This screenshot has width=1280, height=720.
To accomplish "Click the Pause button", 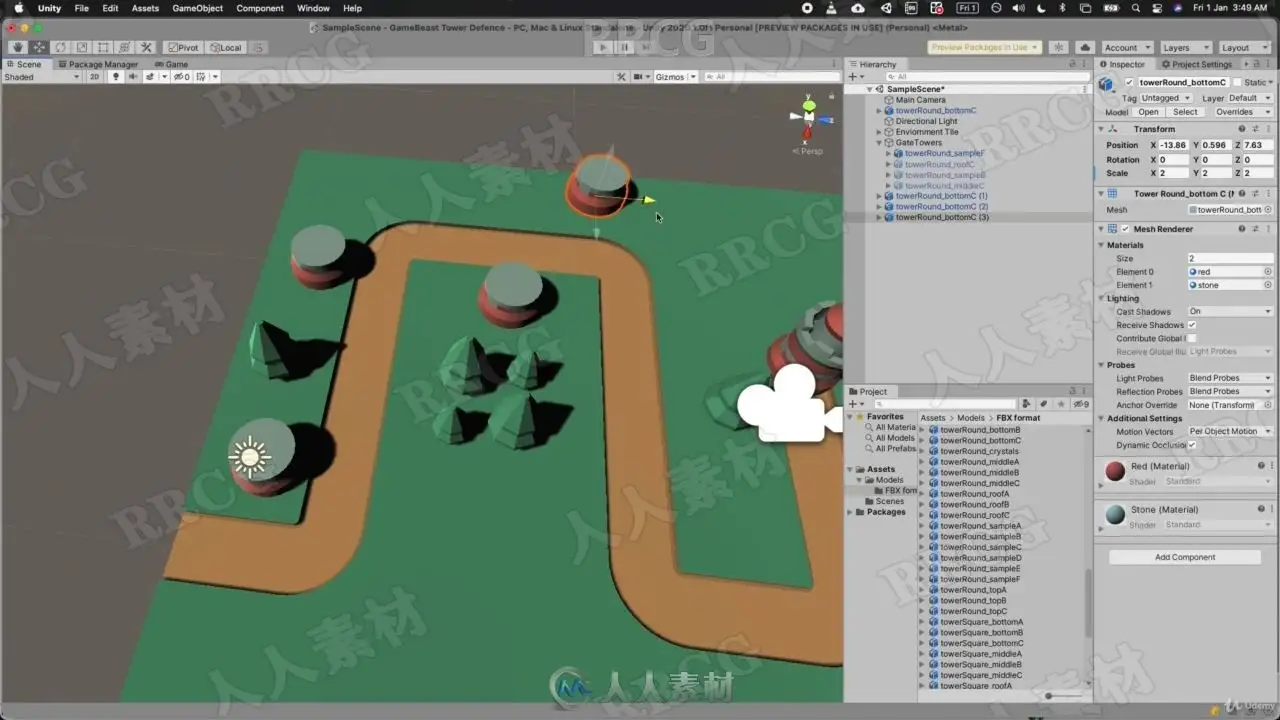I will 625,47.
